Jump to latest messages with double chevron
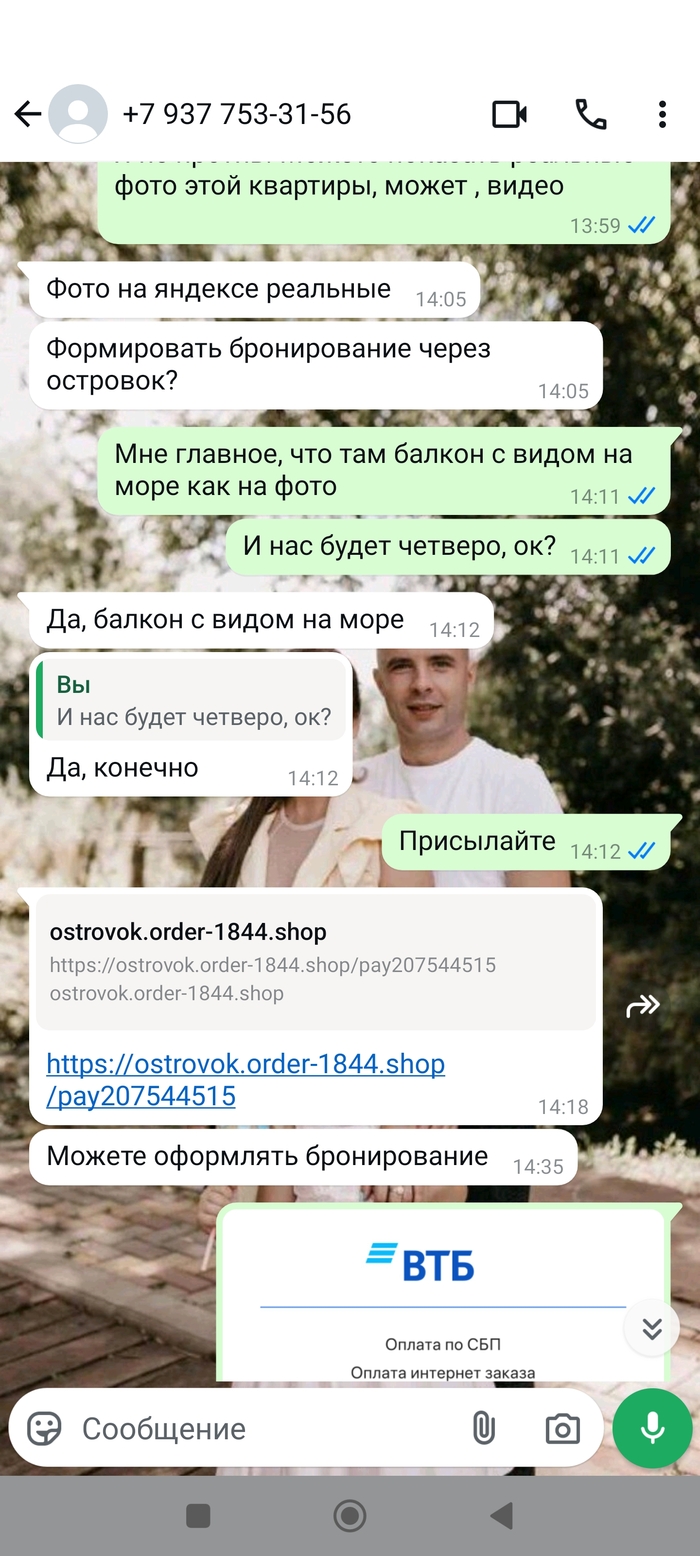 coord(652,1328)
